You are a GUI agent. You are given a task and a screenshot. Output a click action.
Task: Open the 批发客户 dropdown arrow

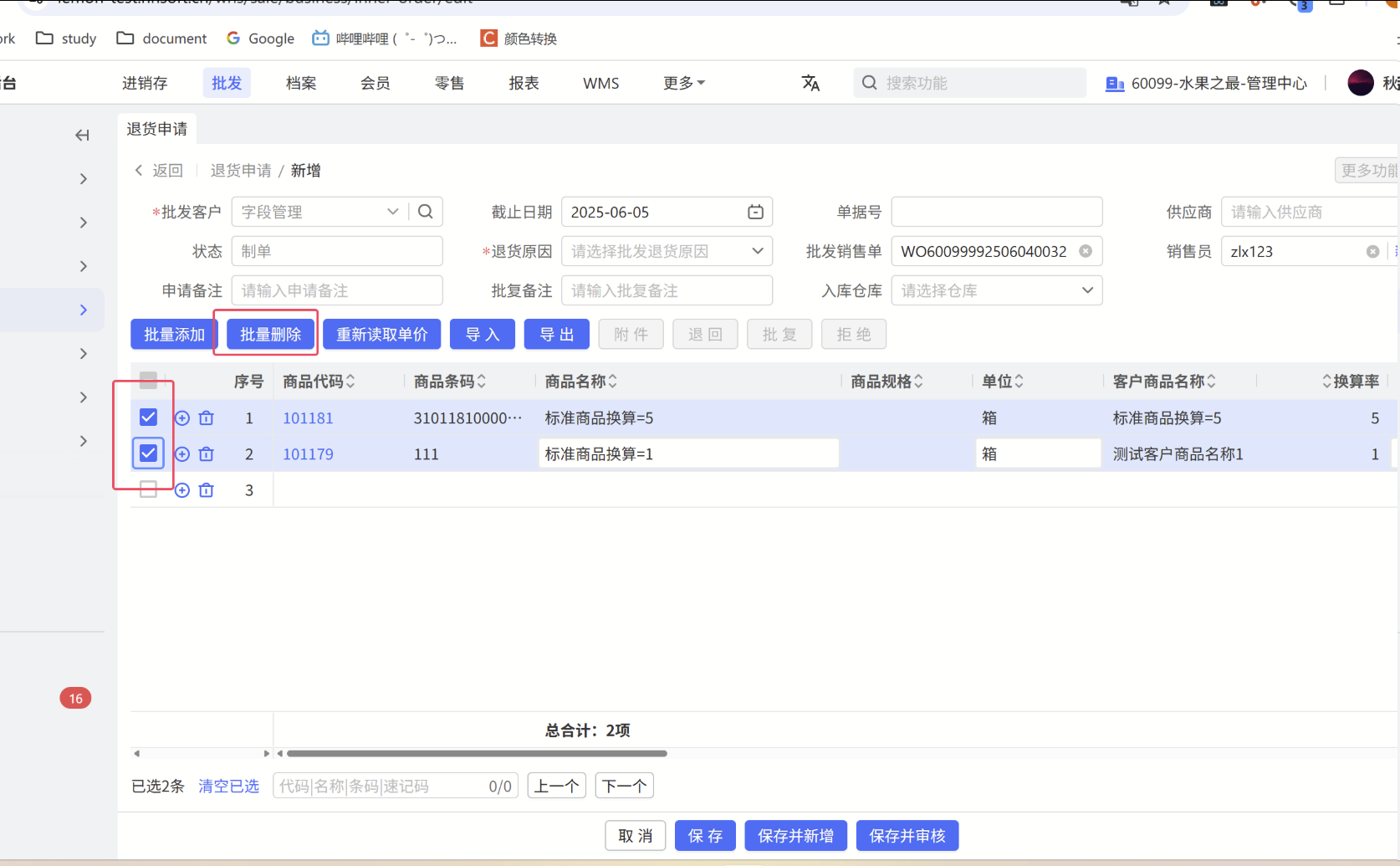(392, 212)
